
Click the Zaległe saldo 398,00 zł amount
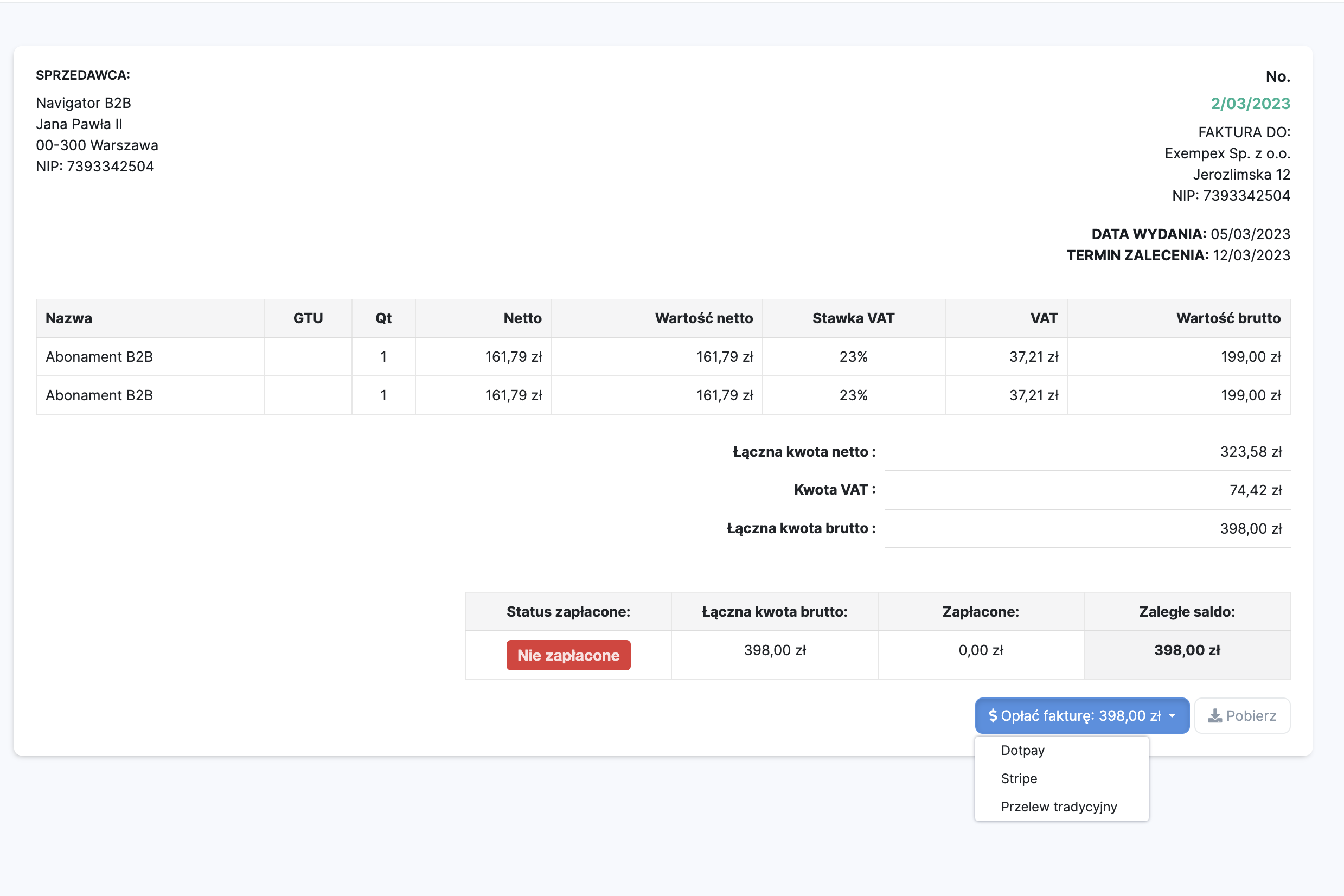point(1186,650)
